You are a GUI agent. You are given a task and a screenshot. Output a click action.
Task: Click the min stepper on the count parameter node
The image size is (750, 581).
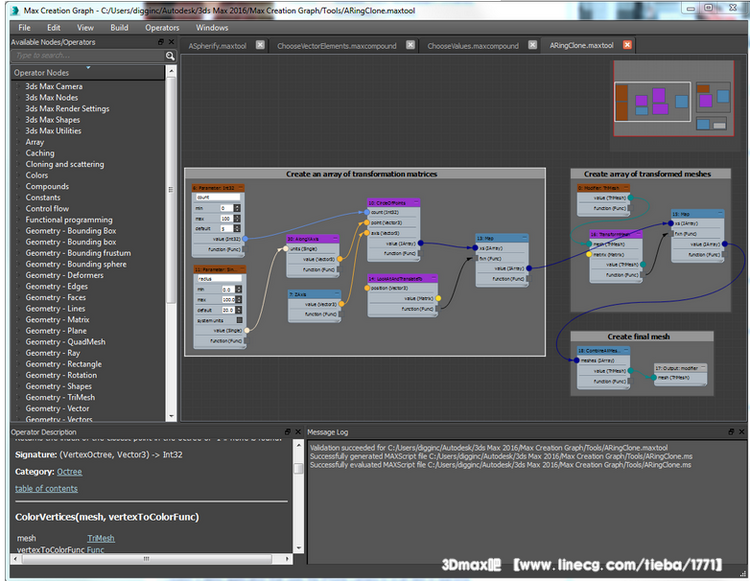click(x=237, y=208)
